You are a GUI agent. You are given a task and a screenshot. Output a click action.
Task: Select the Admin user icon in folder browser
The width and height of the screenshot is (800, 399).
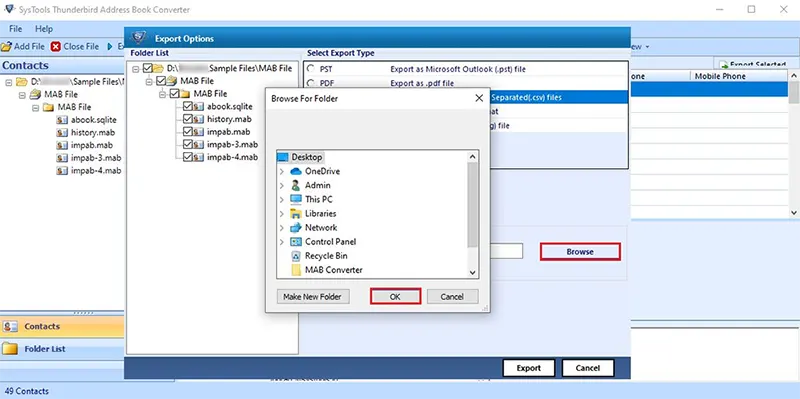[296, 185]
